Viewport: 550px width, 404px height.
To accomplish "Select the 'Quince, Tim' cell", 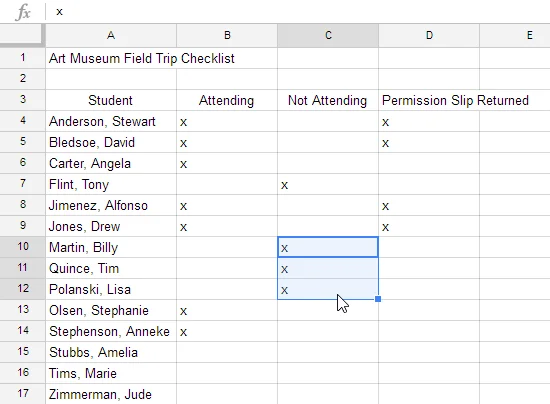I will coord(111,269).
